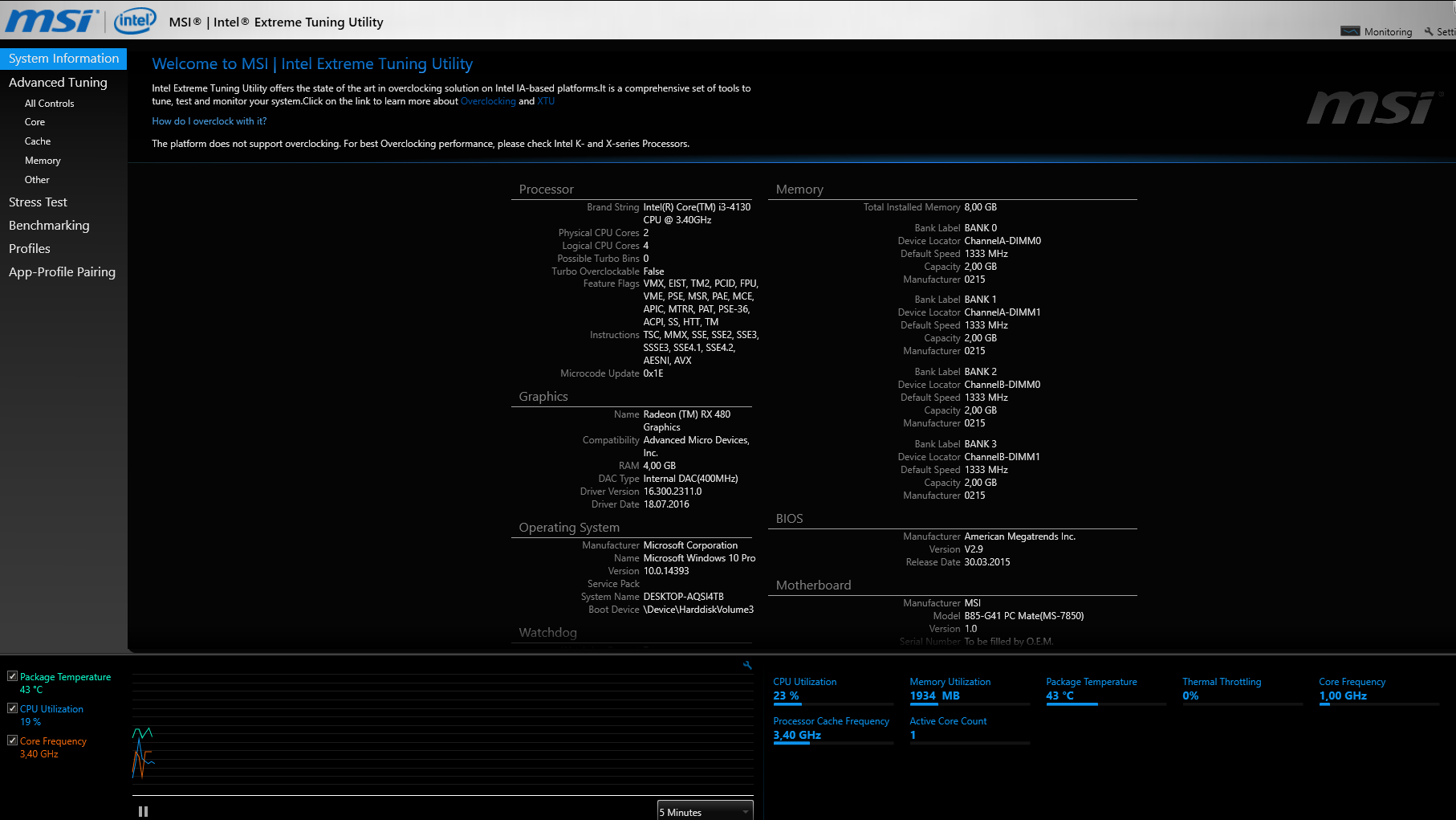Click the Graphics section header
Image resolution: width=1456 pixels, height=820 pixels.
543,397
